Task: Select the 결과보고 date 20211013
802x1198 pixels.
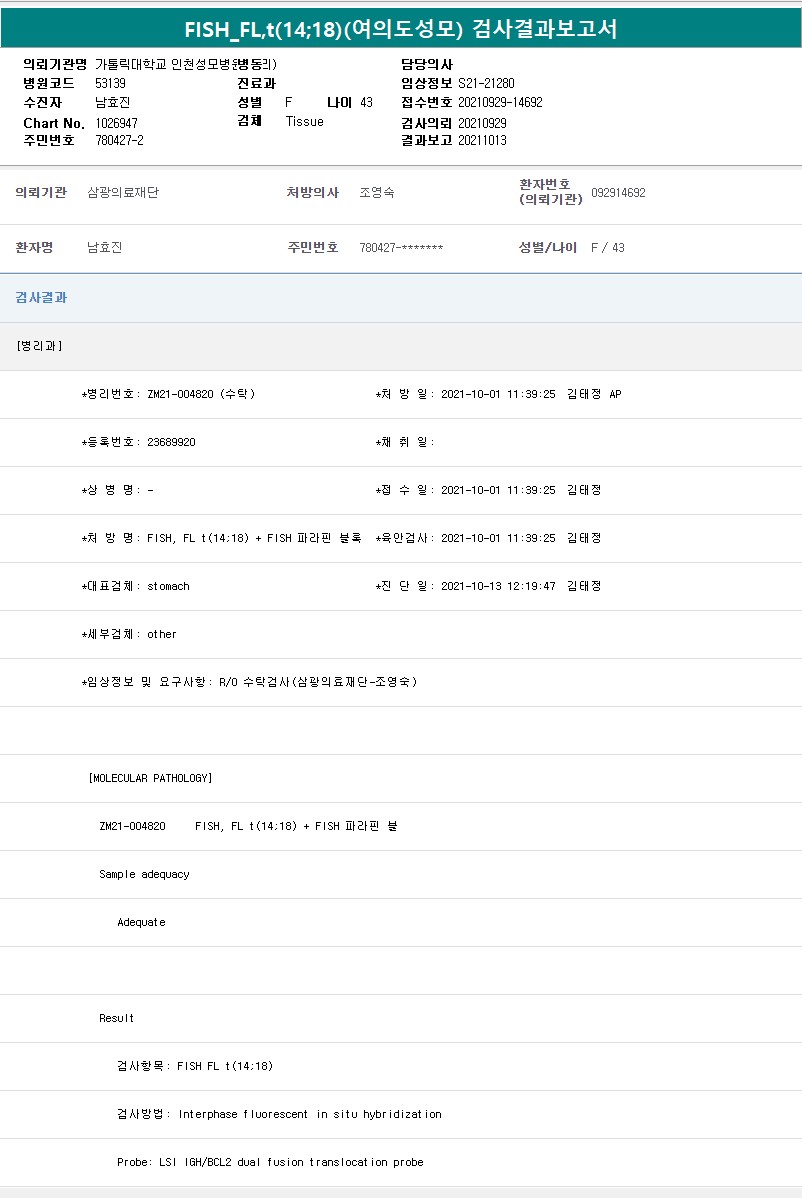Action: pos(482,141)
